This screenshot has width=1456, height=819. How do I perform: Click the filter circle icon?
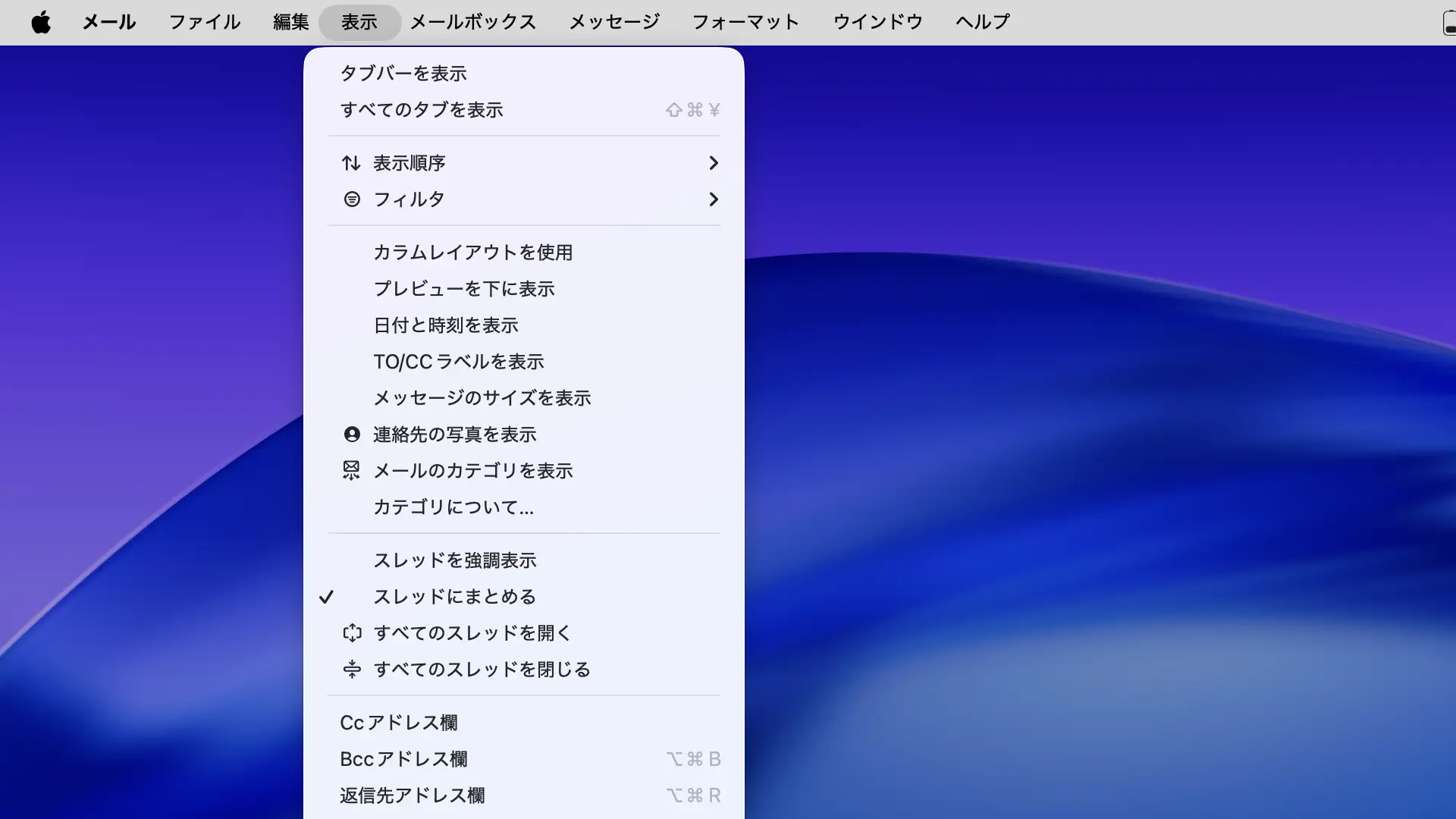click(352, 199)
